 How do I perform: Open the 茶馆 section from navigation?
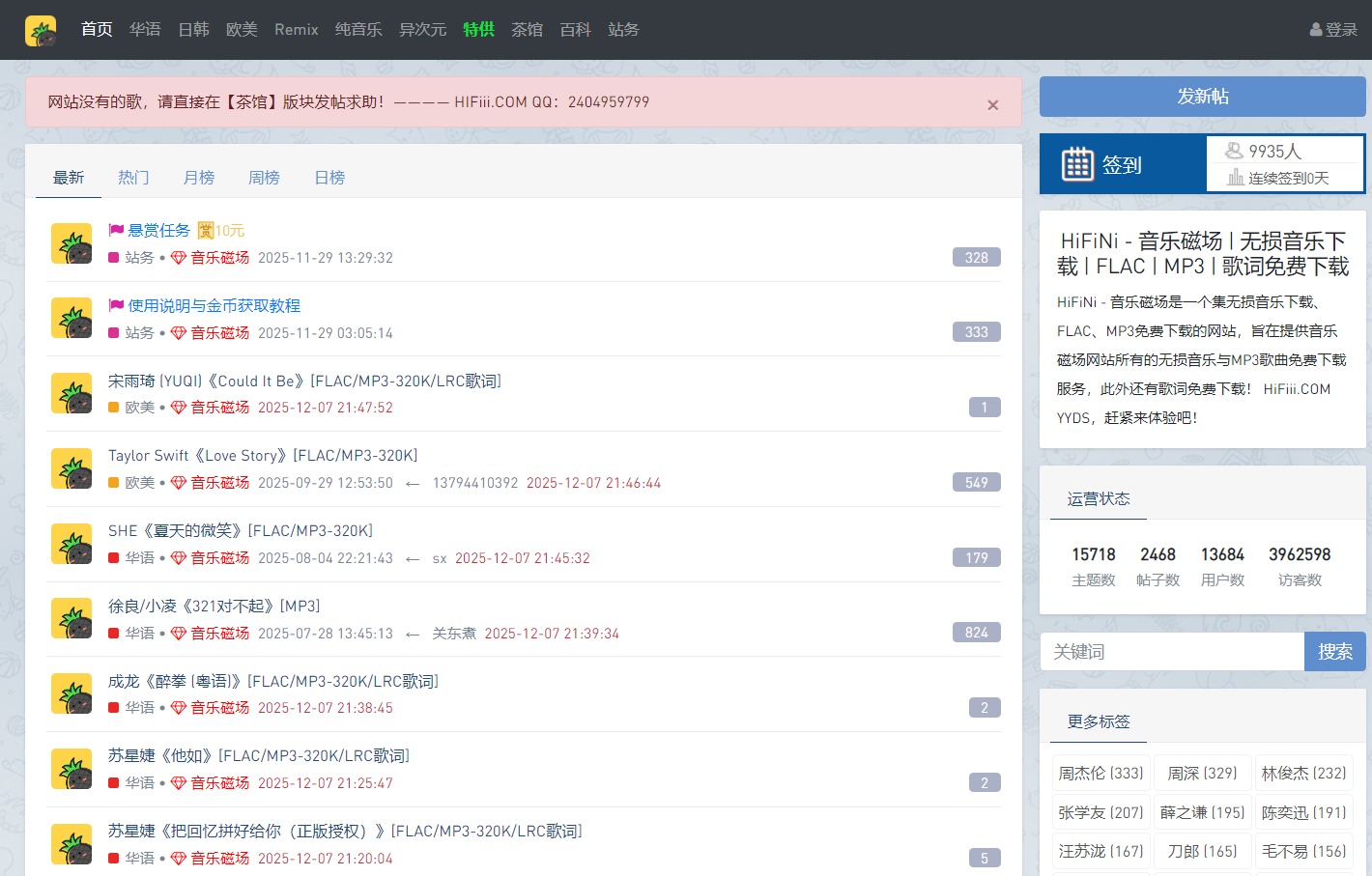click(x=528, y=30)
